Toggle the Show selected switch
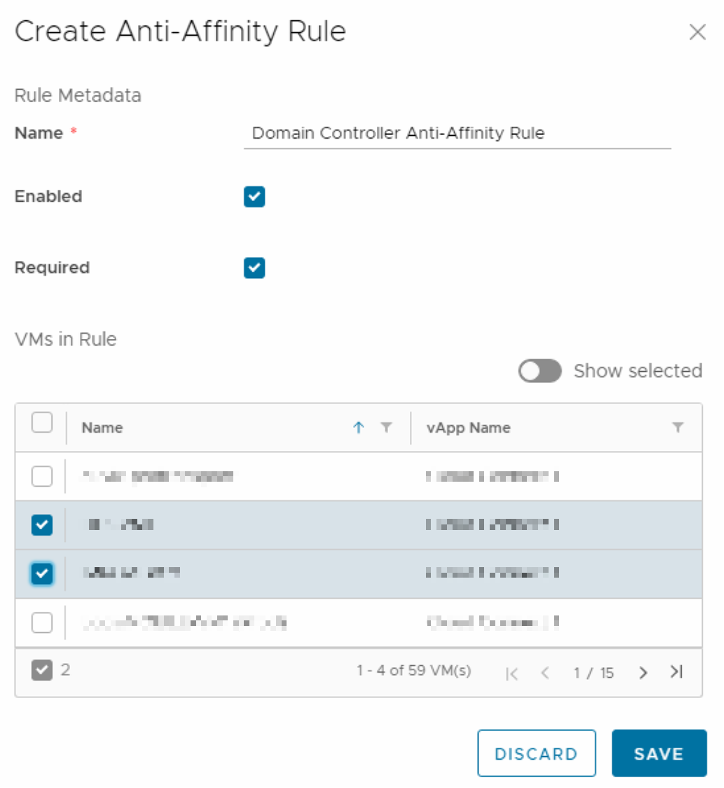 point(540,371)
